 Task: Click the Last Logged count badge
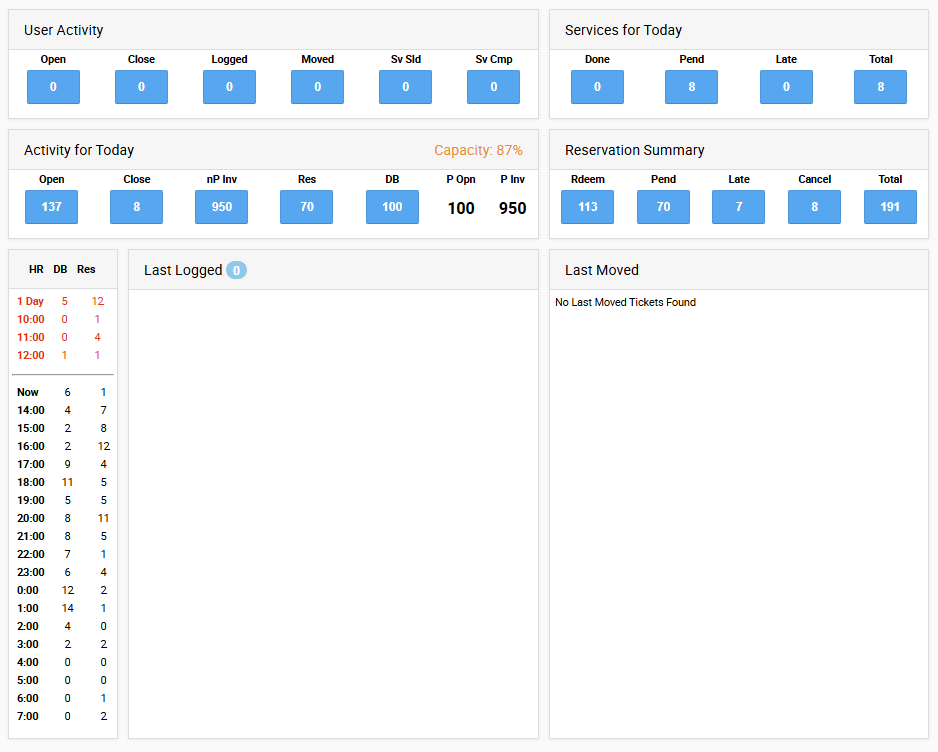[236, 270]
